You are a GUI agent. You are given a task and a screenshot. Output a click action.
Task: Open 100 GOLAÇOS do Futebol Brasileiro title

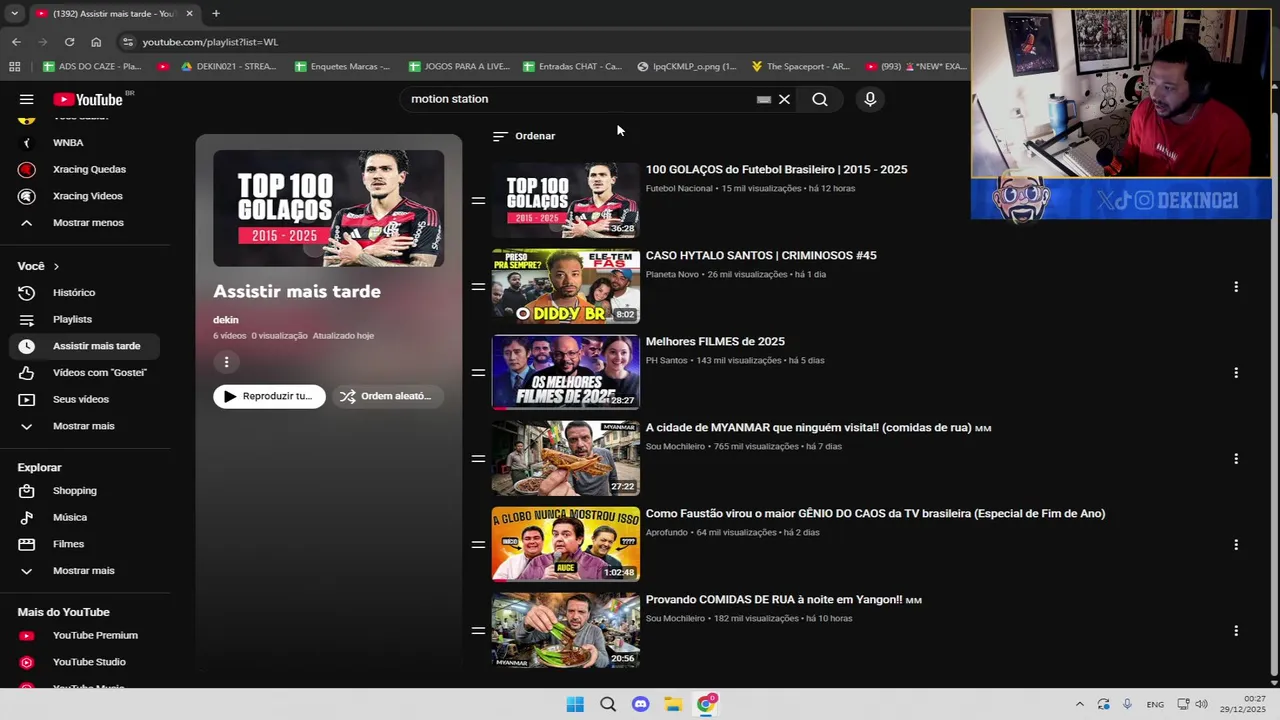pos(776,170)
